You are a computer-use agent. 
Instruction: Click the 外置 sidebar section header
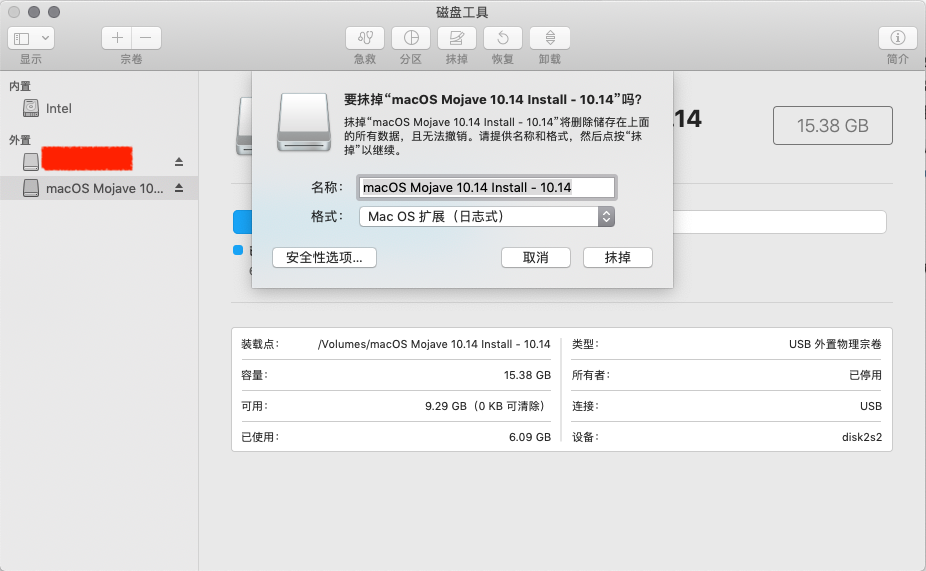[x=19, y=140]
